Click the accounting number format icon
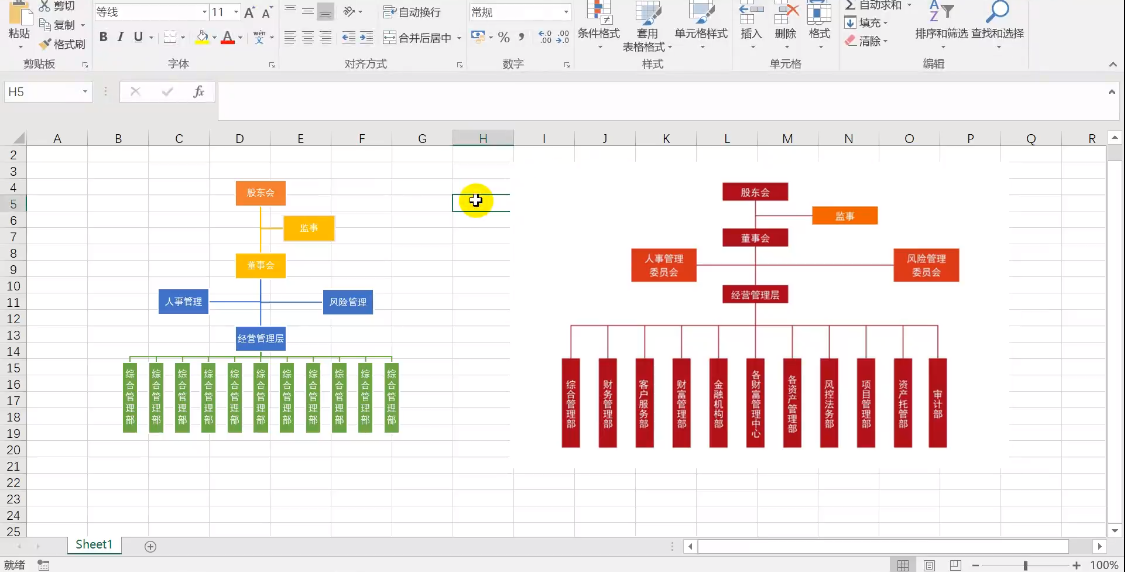Screen dimensions: 1125x572 (x=476, y=37)
